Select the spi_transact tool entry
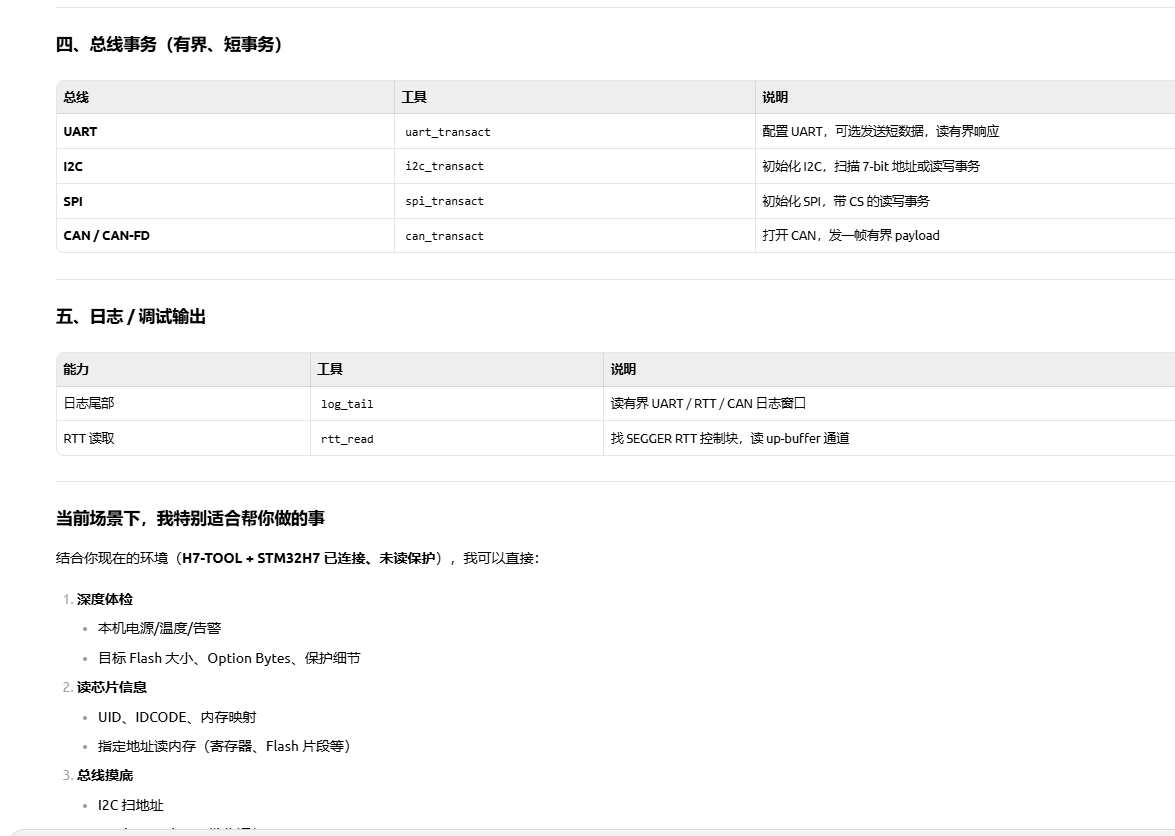 click(x=444, y=201)
